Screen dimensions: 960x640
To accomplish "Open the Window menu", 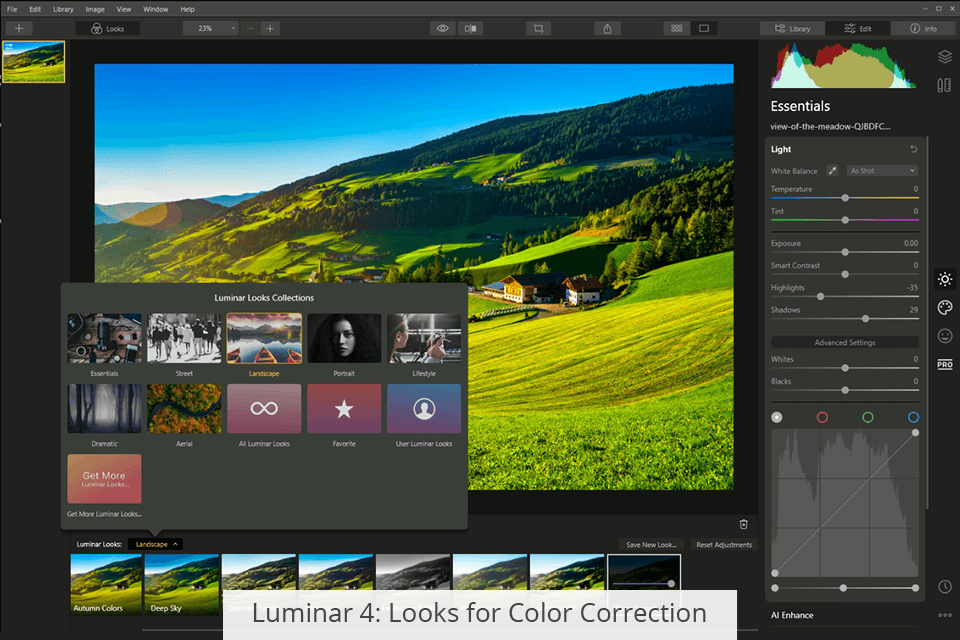I will [x=156, y=9].
